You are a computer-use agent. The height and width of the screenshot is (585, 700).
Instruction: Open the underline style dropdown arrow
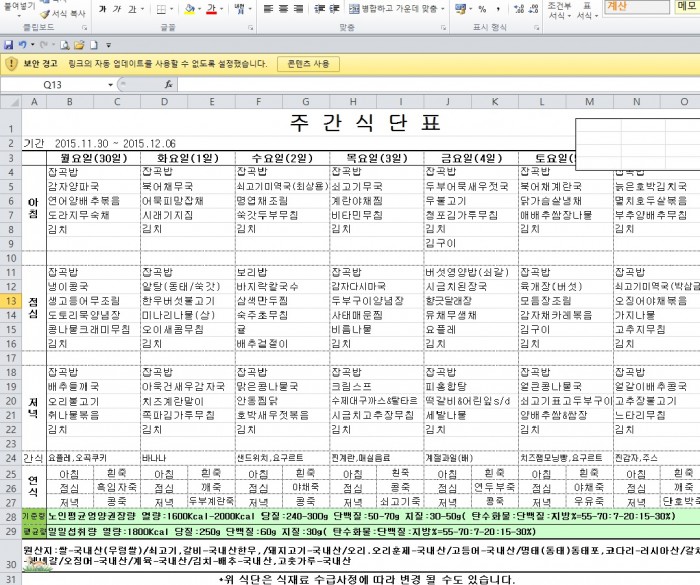click(x=142, y=8)
